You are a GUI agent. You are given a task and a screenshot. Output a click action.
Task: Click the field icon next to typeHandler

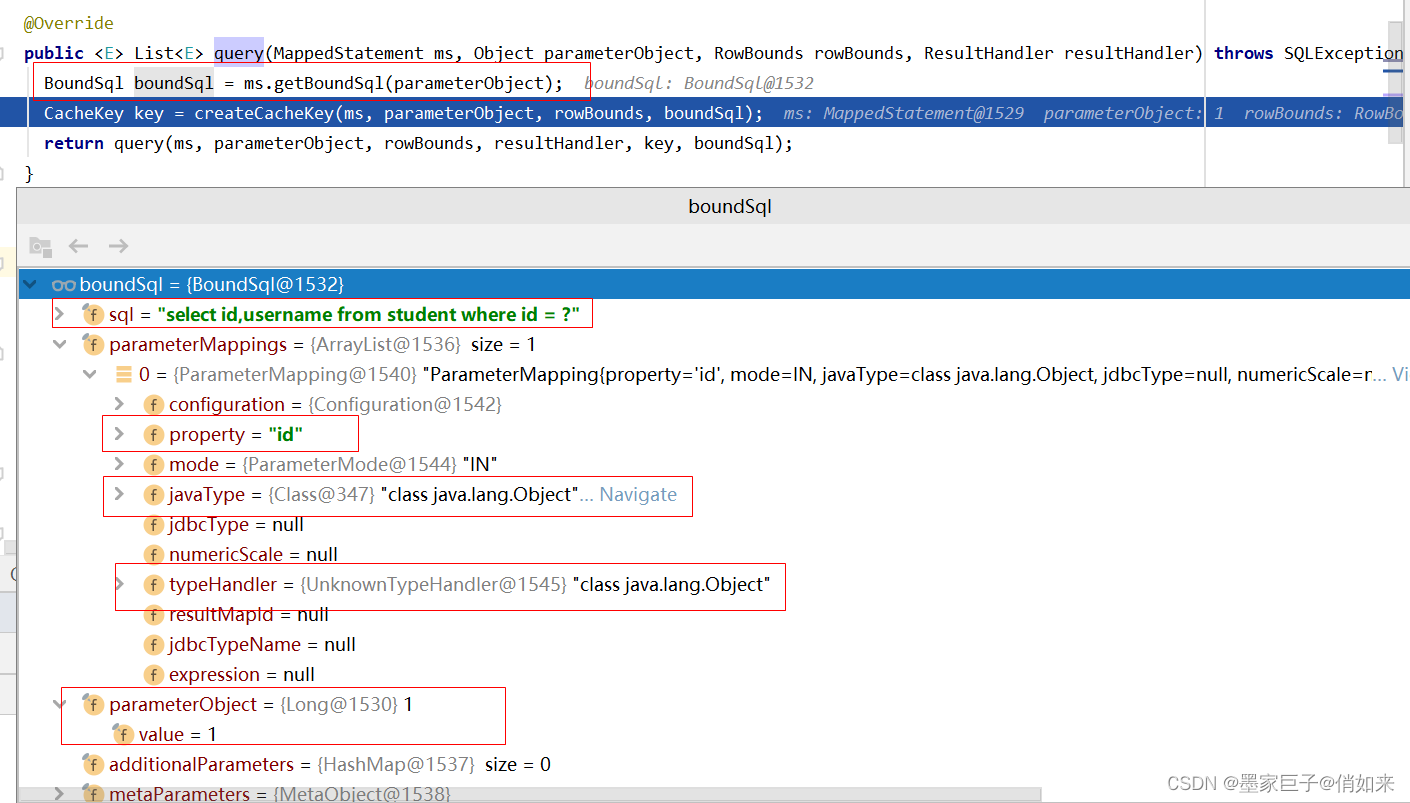pos(153,585)
